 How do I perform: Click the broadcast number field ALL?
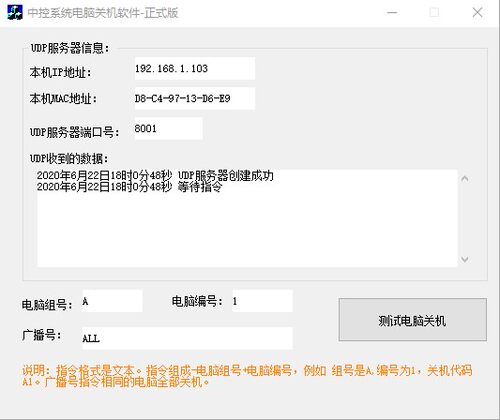point(187,338)
